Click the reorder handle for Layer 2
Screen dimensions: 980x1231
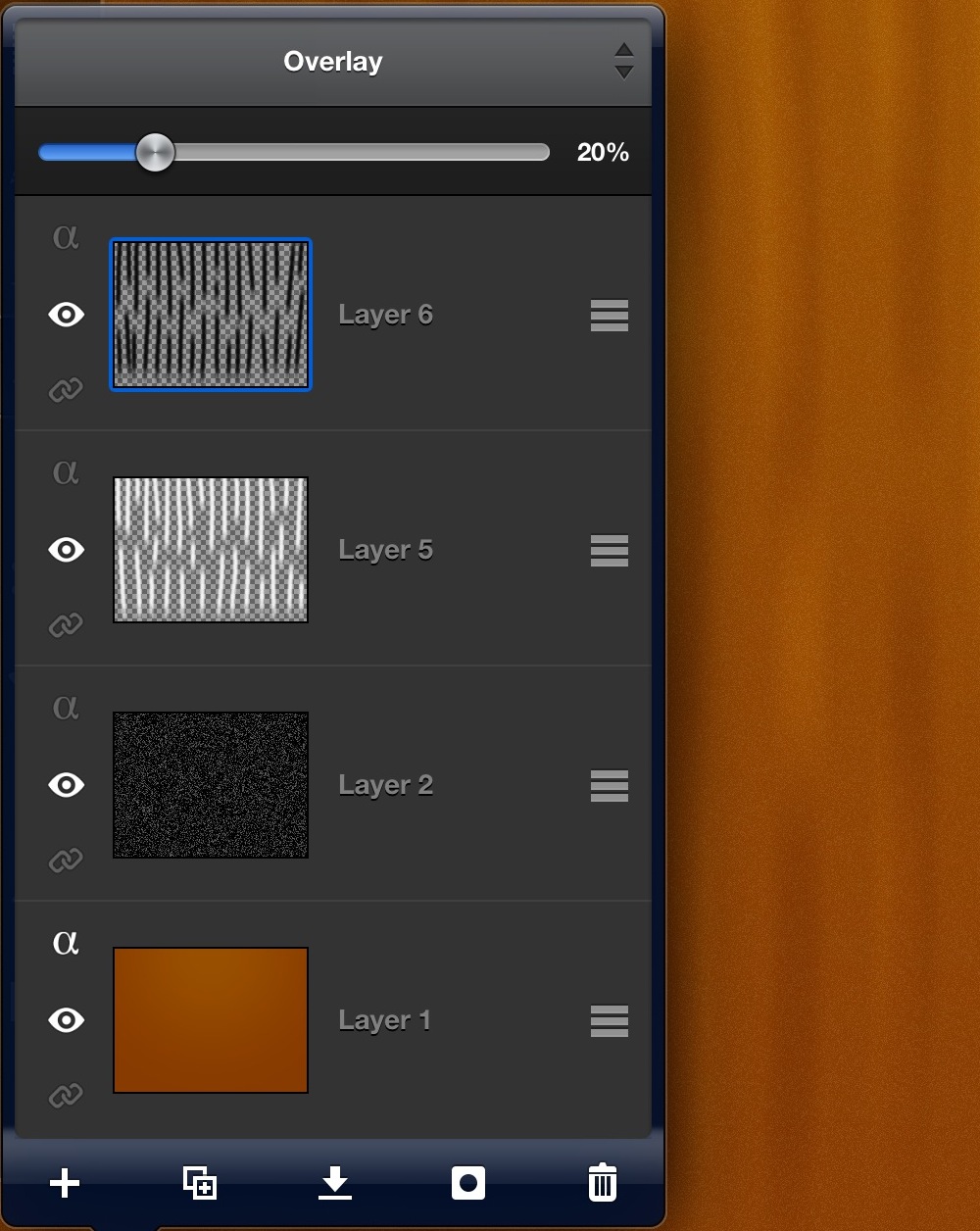coord(610,786)
